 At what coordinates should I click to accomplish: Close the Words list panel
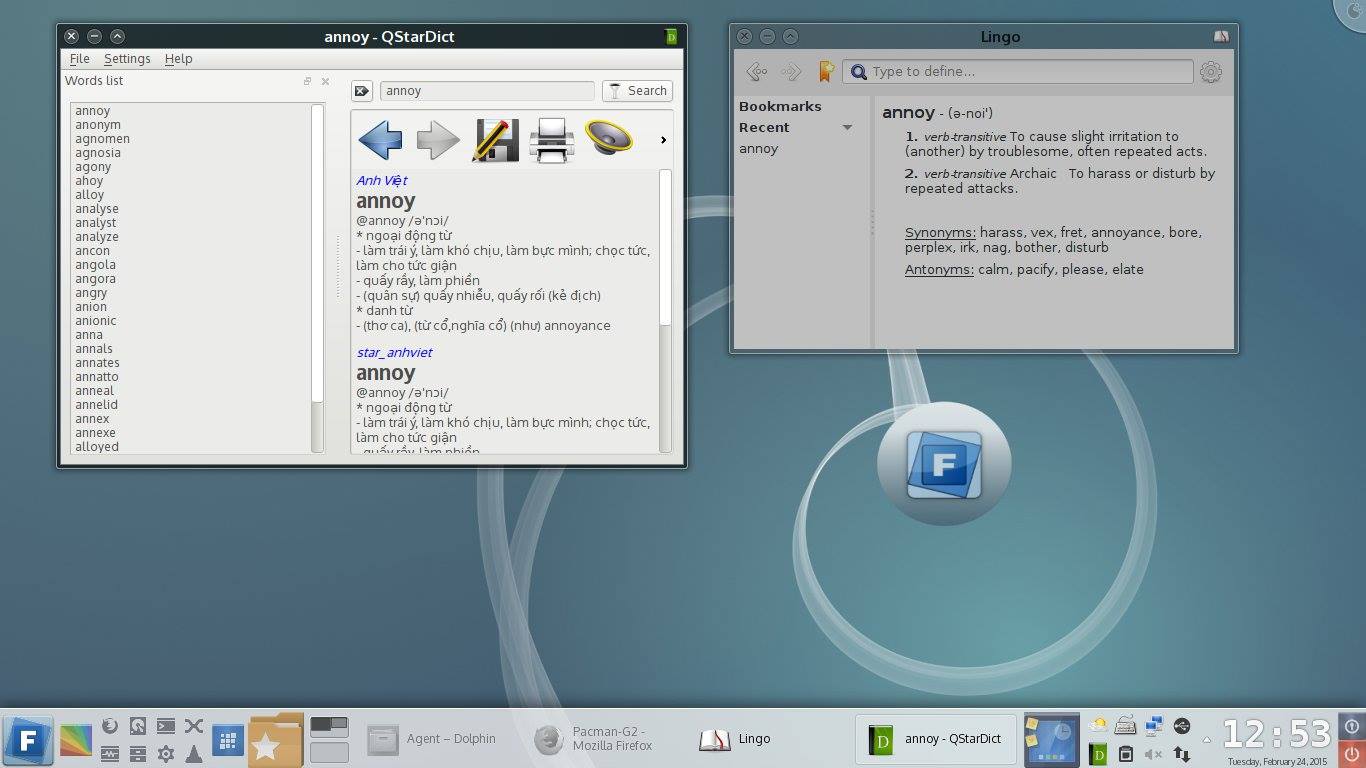[x=325, y=81]
